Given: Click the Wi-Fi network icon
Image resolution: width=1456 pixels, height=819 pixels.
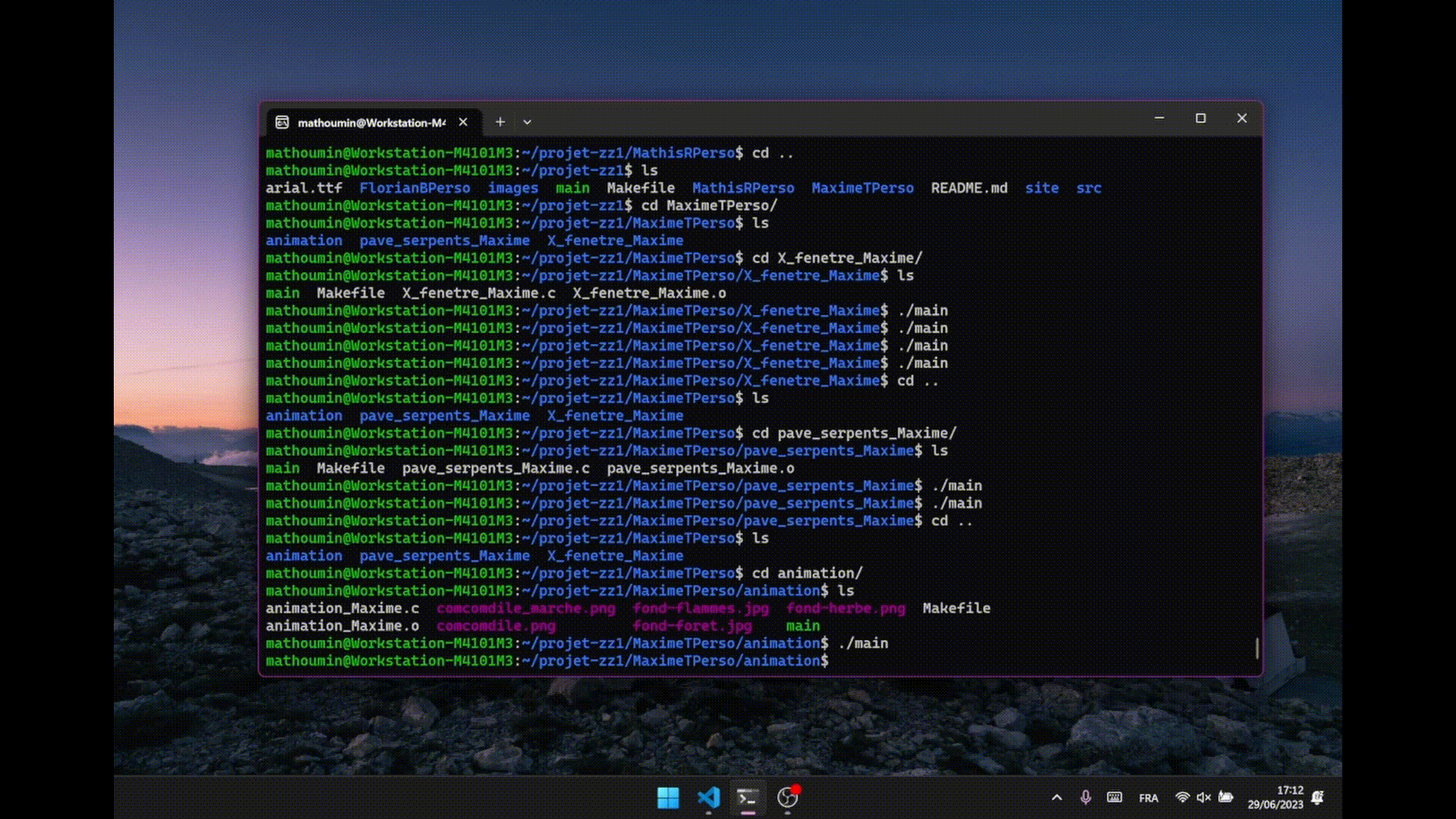Looking at the screenshot, I should (x=1181, y=798).
